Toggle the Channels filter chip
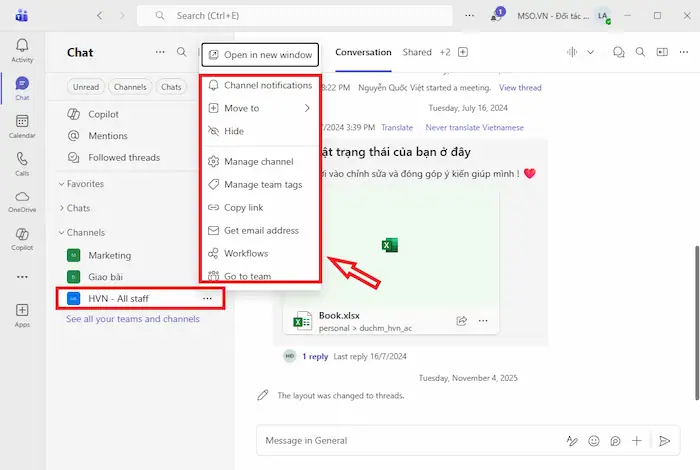Screen dimensions: 700x470 coord(130,87)
